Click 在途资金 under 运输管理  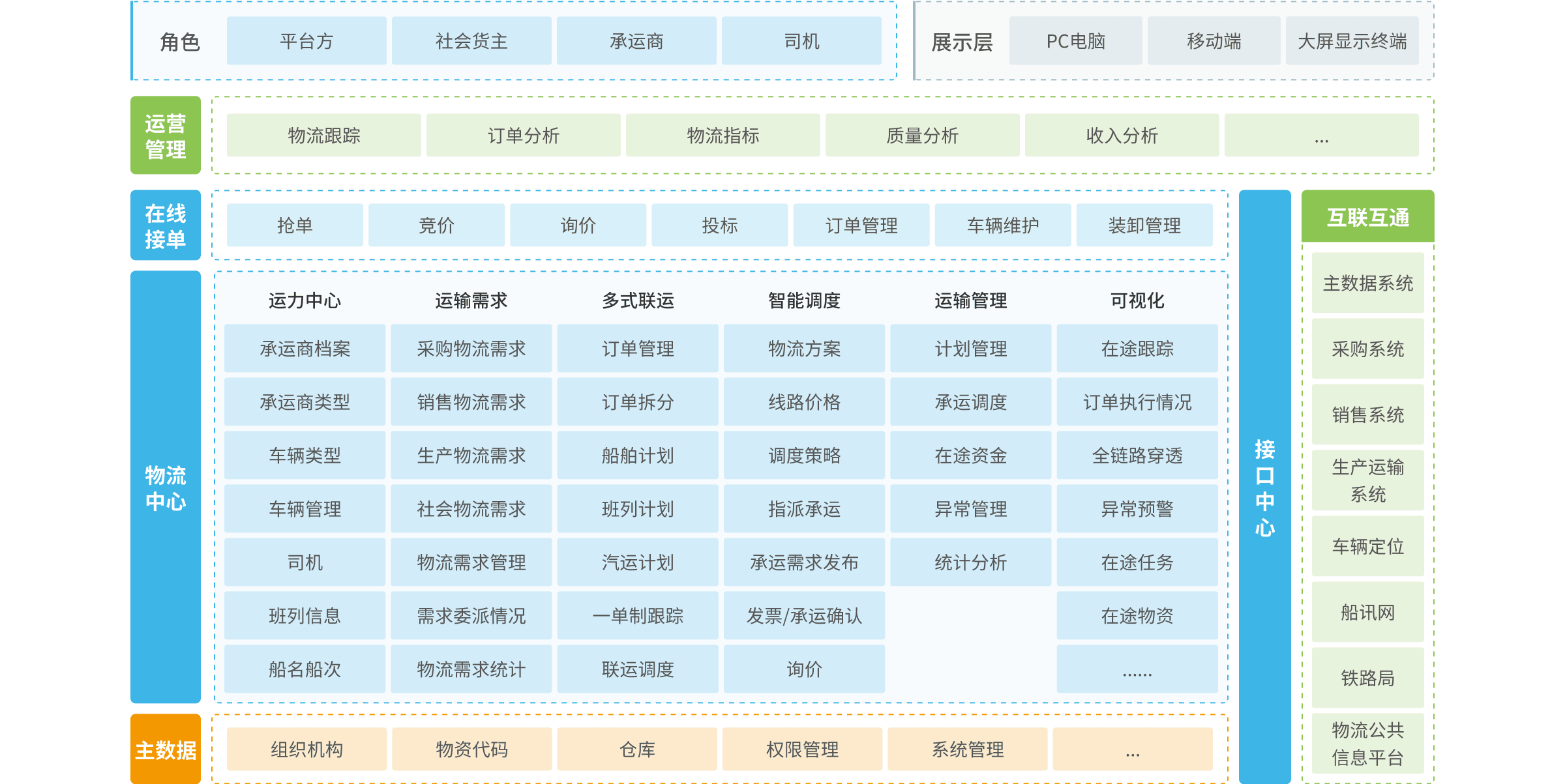coord(970,456)
